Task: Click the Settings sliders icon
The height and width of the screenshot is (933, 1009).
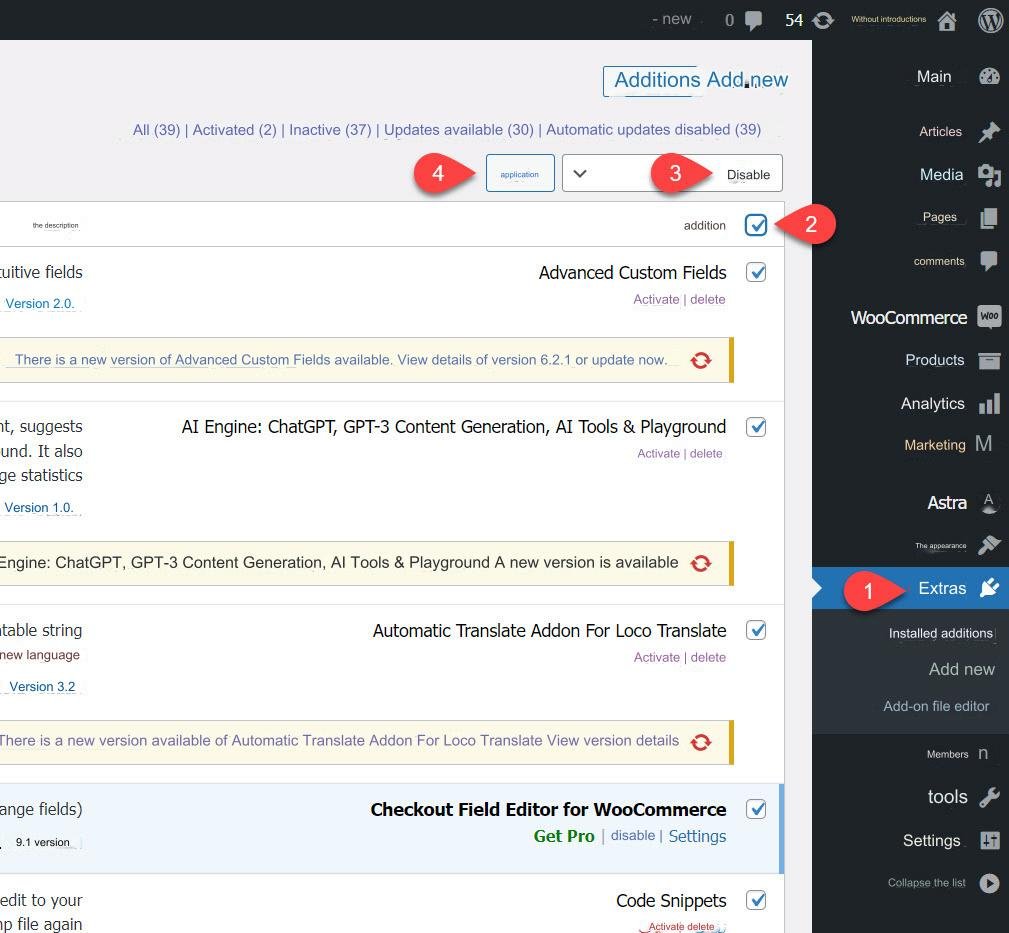Action: point(989,840)
